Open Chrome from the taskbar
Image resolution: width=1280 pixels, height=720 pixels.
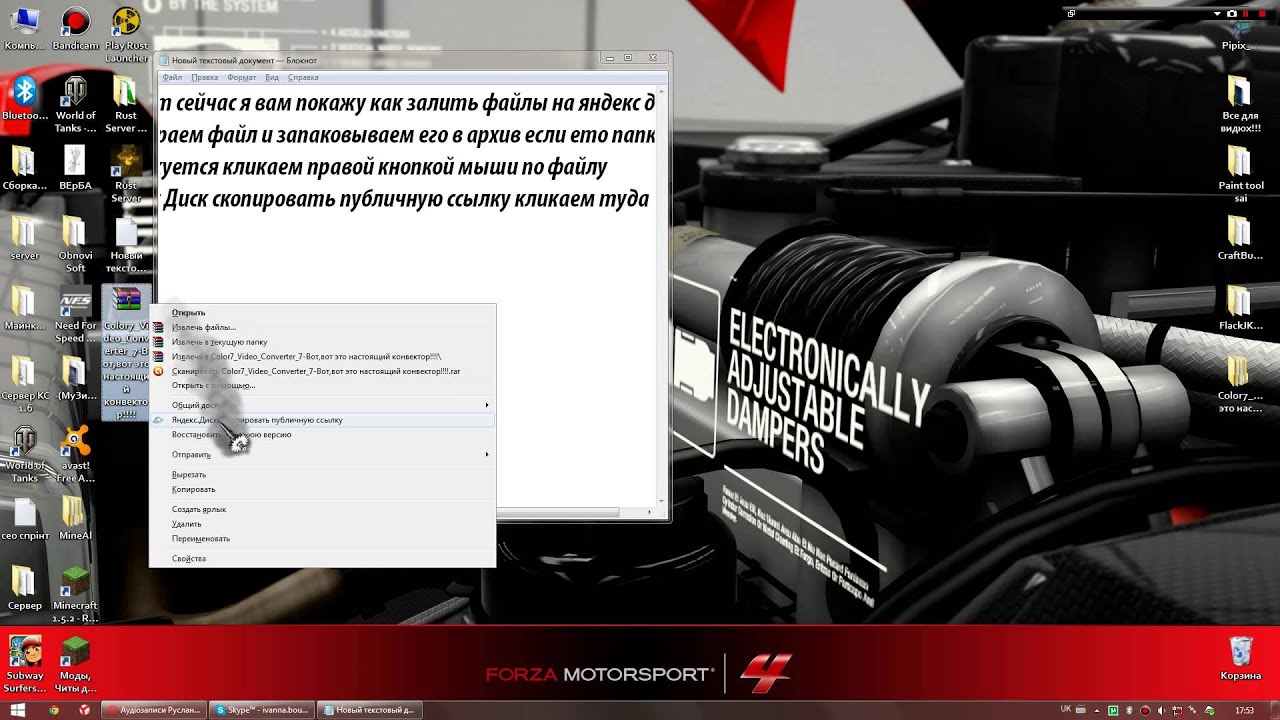(54, 710)
